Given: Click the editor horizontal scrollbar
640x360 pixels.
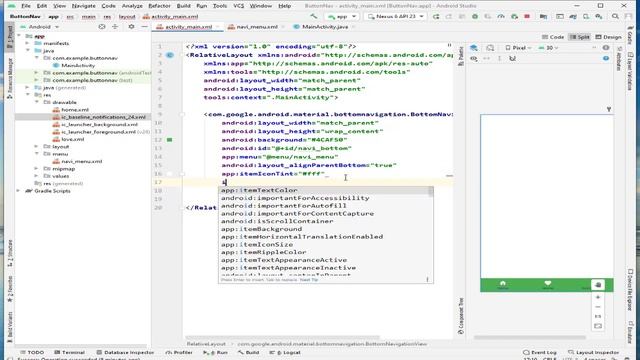Looking at the screenshot, I should [x=282, y=338].
